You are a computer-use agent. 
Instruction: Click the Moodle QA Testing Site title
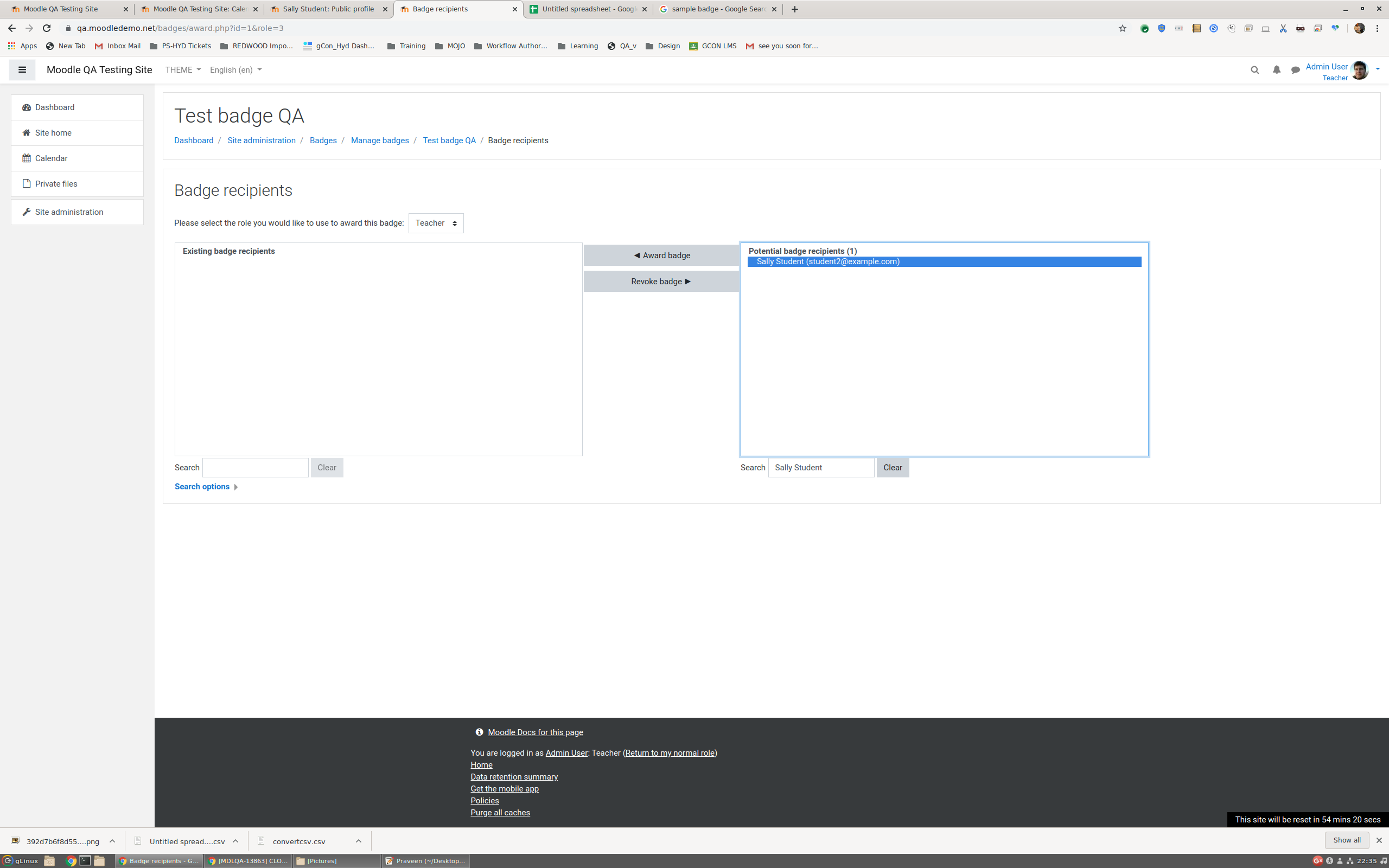[99, 70]
